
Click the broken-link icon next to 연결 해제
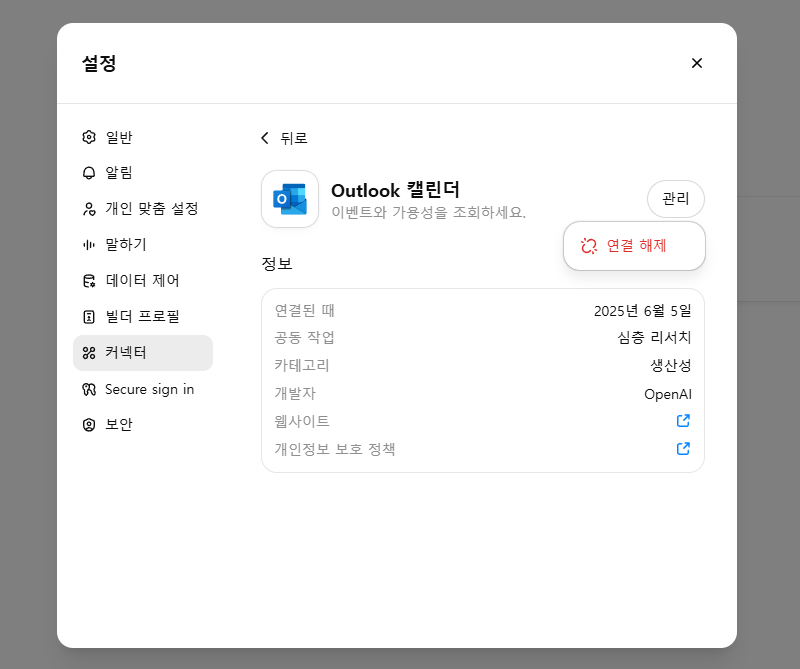[x=589, y=246]
